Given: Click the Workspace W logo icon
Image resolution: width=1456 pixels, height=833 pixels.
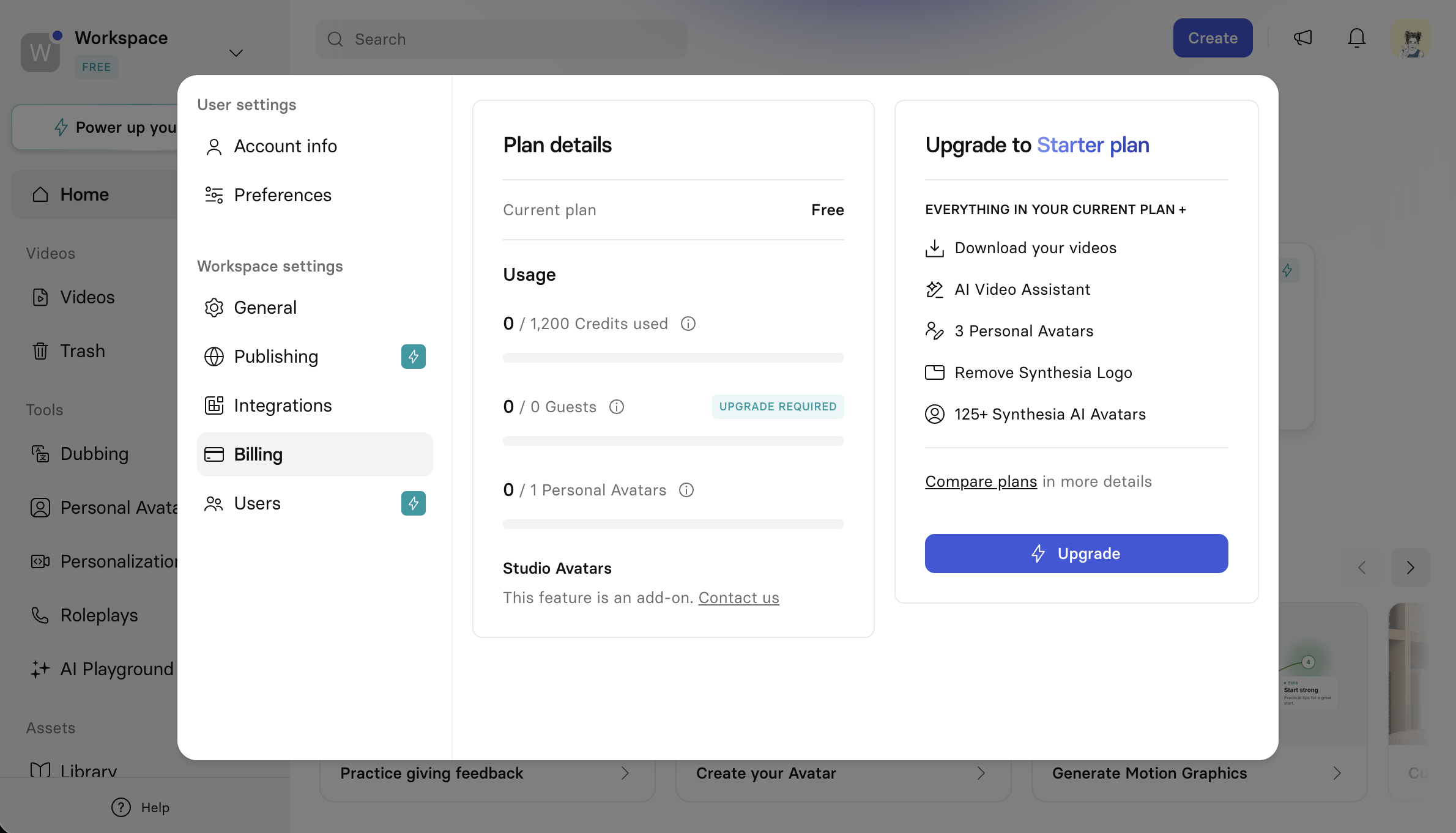Looking at the screenshot, I should pyautogui.click(x=40, y=52).
